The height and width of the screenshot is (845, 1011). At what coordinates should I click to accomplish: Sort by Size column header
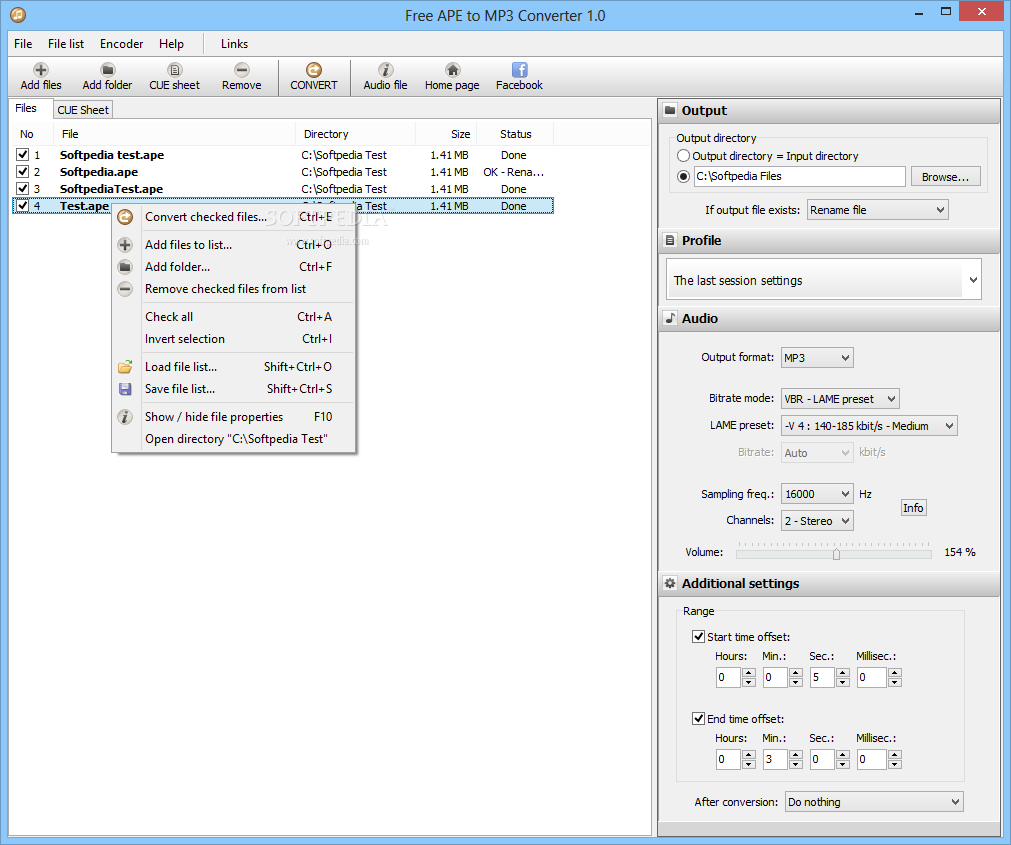pyautogui.click(x=446, y=134)
